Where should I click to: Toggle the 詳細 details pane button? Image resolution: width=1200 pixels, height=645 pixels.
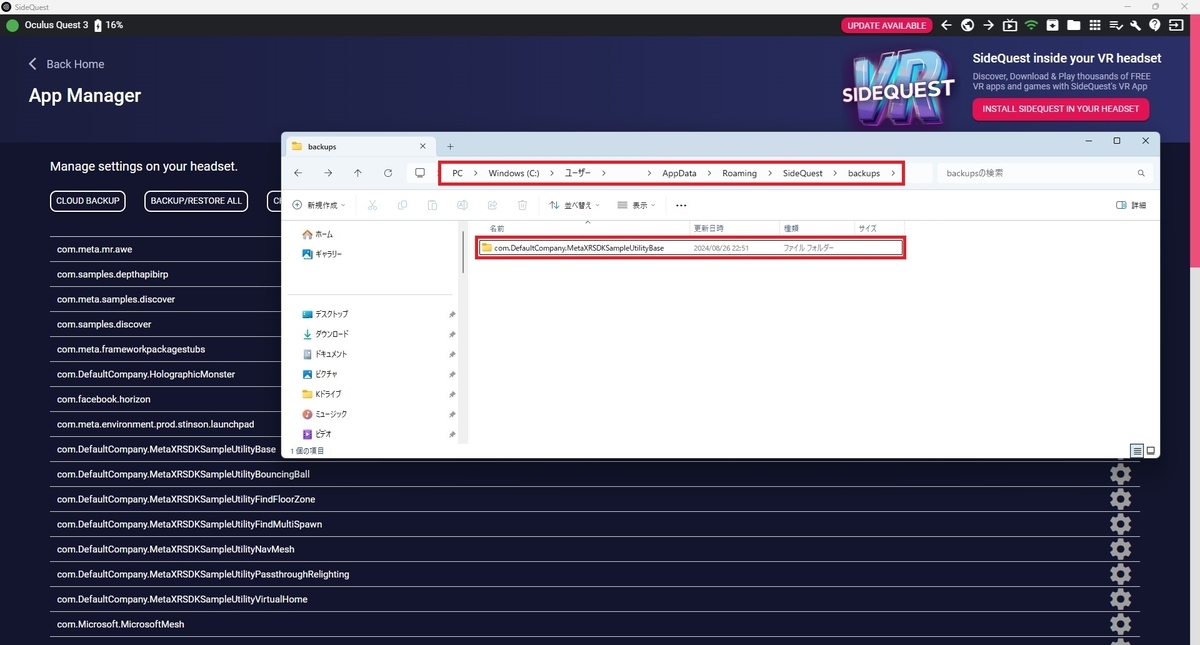(x=1131, y=205)
